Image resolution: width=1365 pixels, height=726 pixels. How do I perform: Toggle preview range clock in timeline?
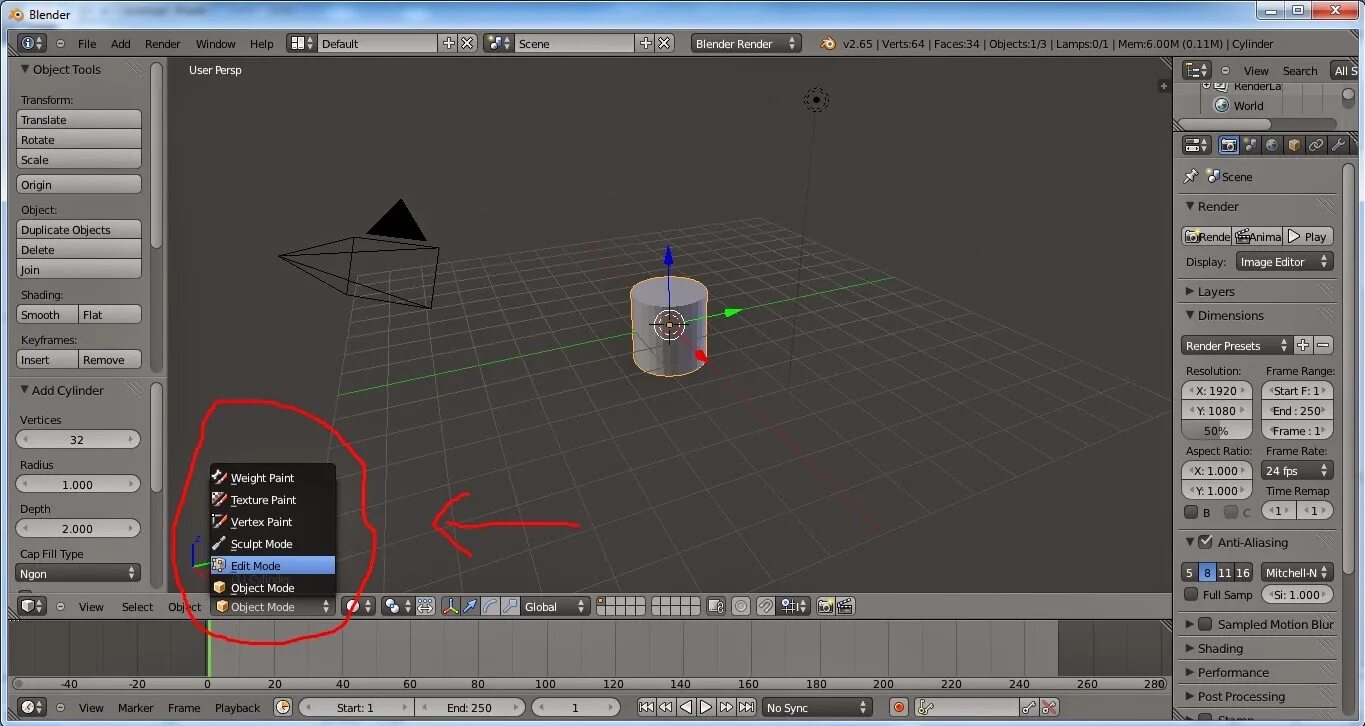283,707
